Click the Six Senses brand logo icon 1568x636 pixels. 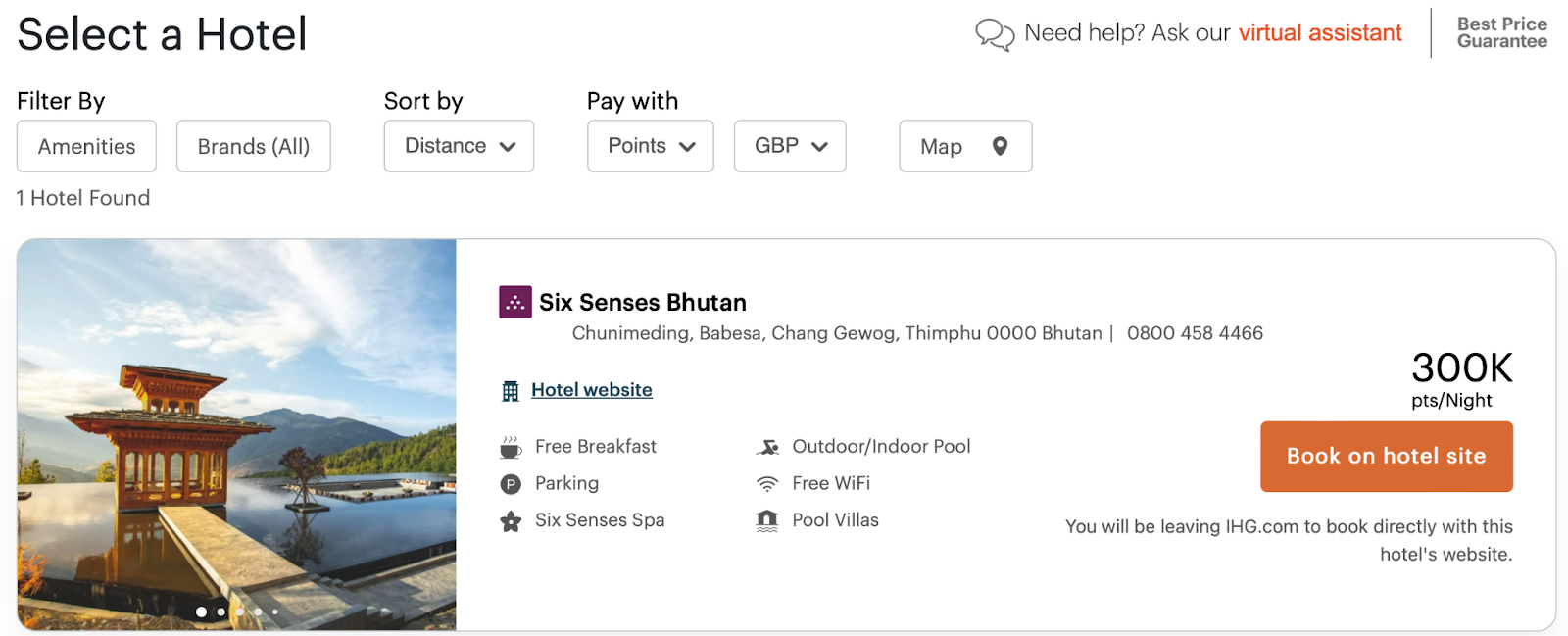514,302
